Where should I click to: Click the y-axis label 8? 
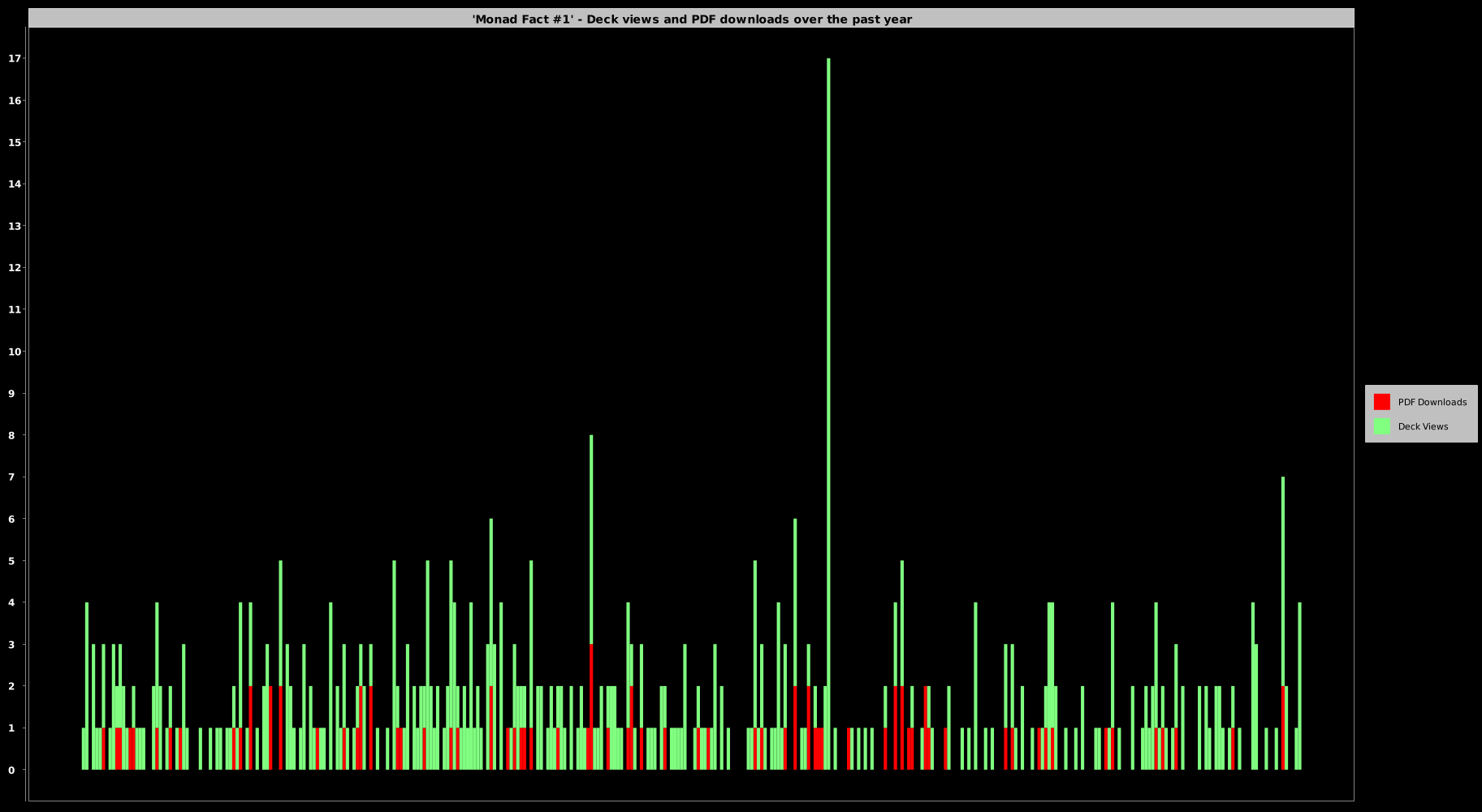pos(11,435)
